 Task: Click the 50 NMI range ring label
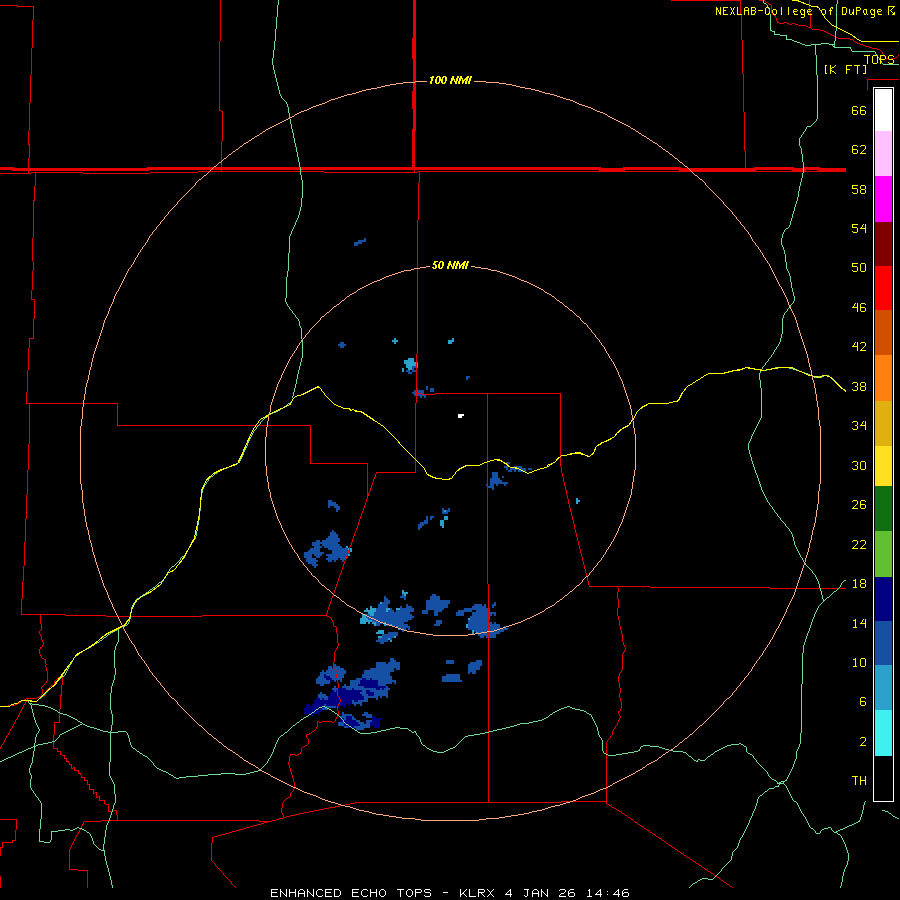coord(450,265)
